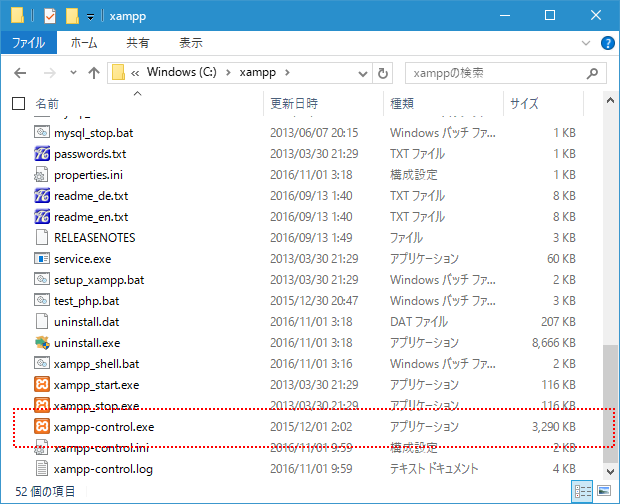The height and width of the screenshot is (504, 620).
Task: Switch to details view layout
Action: click(582, 491)
